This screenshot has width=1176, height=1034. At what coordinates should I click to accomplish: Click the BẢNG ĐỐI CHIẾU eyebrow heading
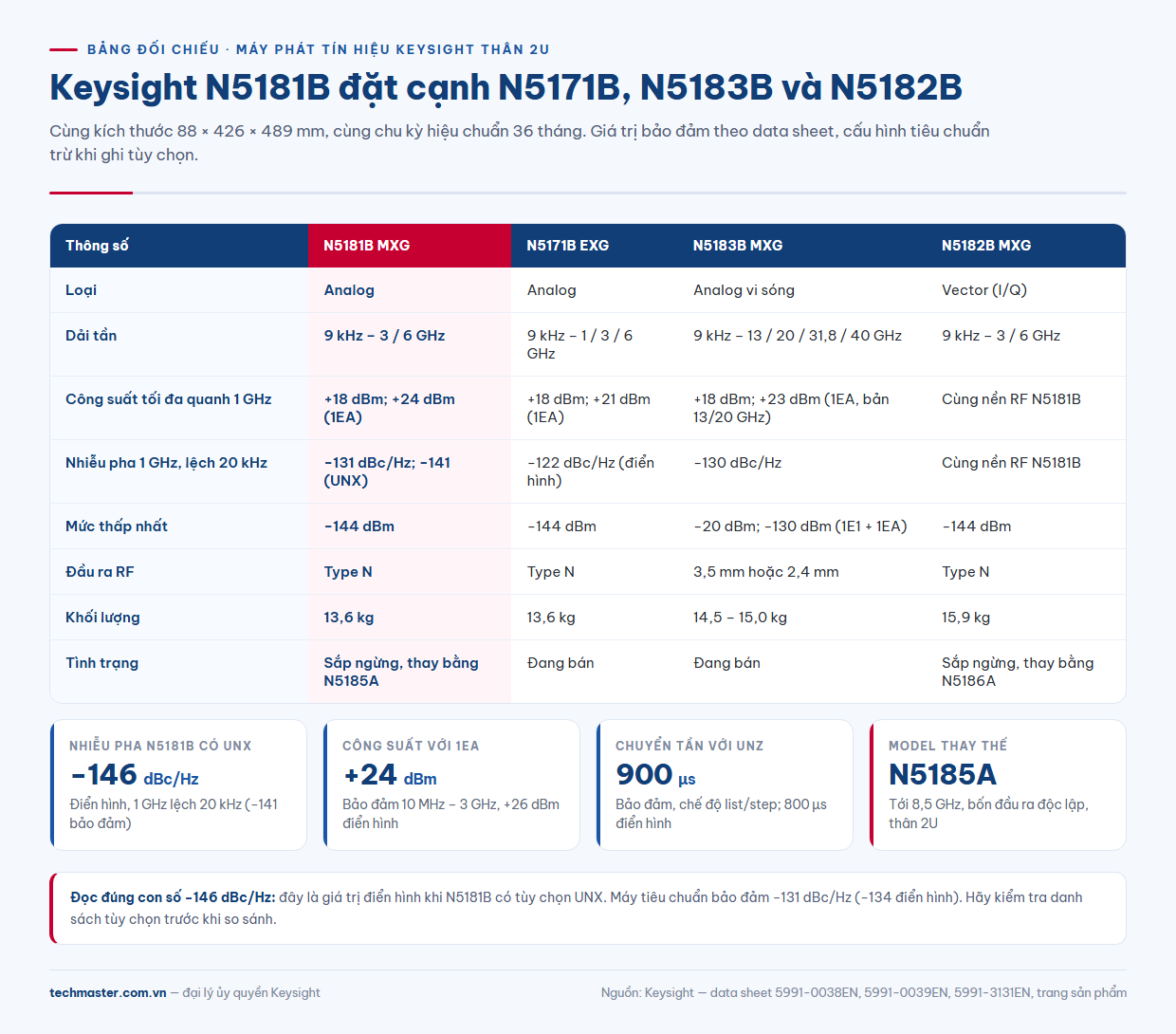(x=319, y=49)
